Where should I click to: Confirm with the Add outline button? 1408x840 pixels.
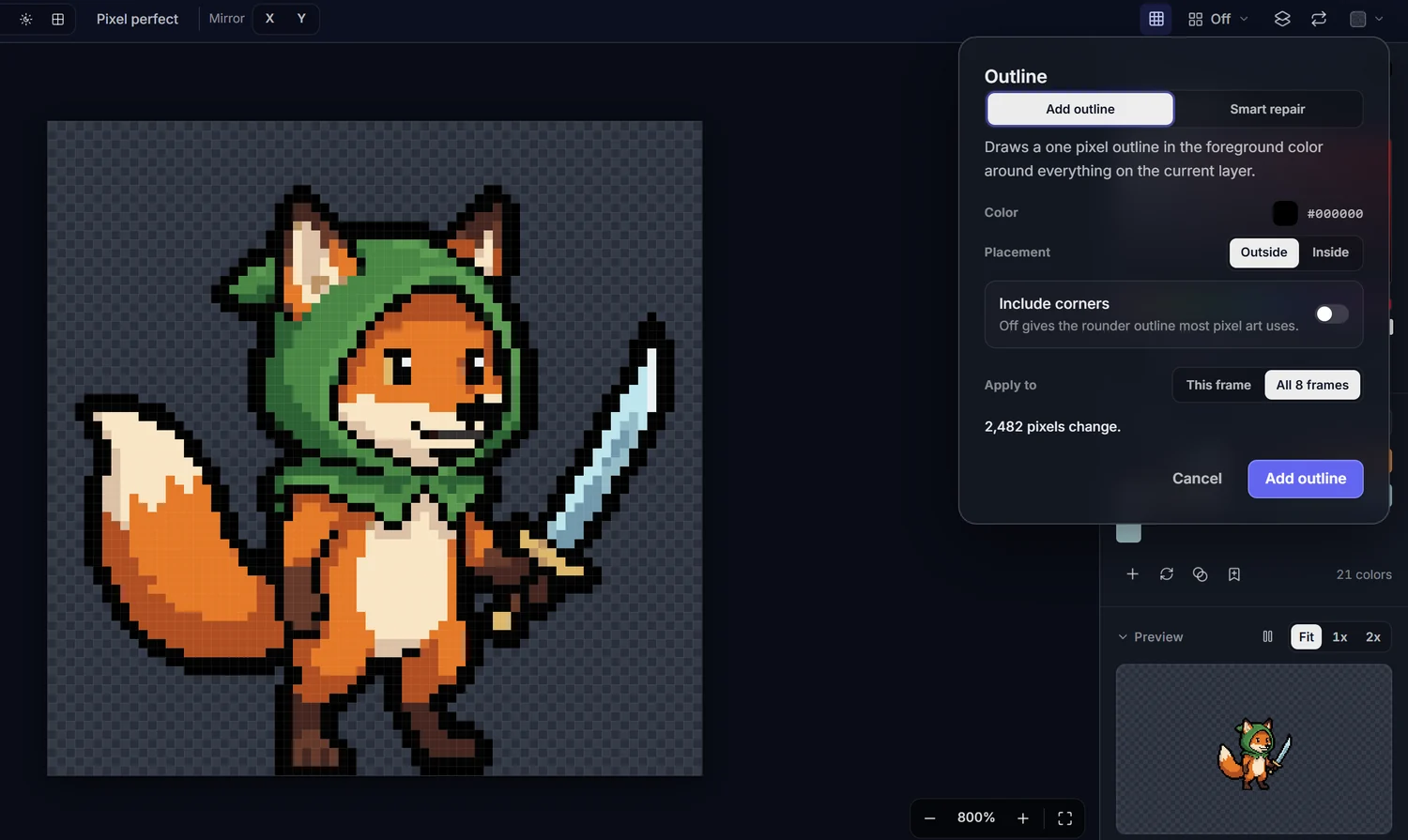point(1306,479)
